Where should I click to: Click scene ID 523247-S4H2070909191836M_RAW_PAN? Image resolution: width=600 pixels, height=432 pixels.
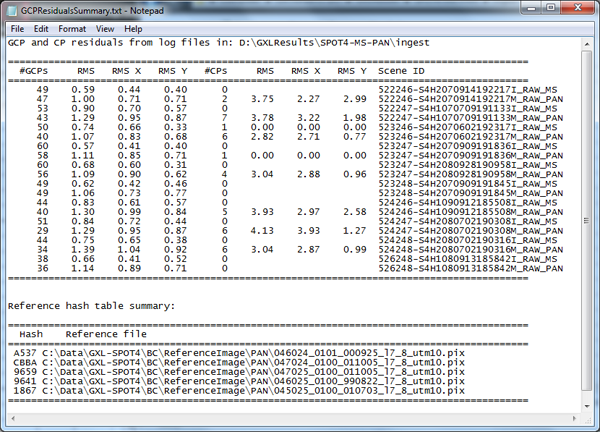point(471,156)
